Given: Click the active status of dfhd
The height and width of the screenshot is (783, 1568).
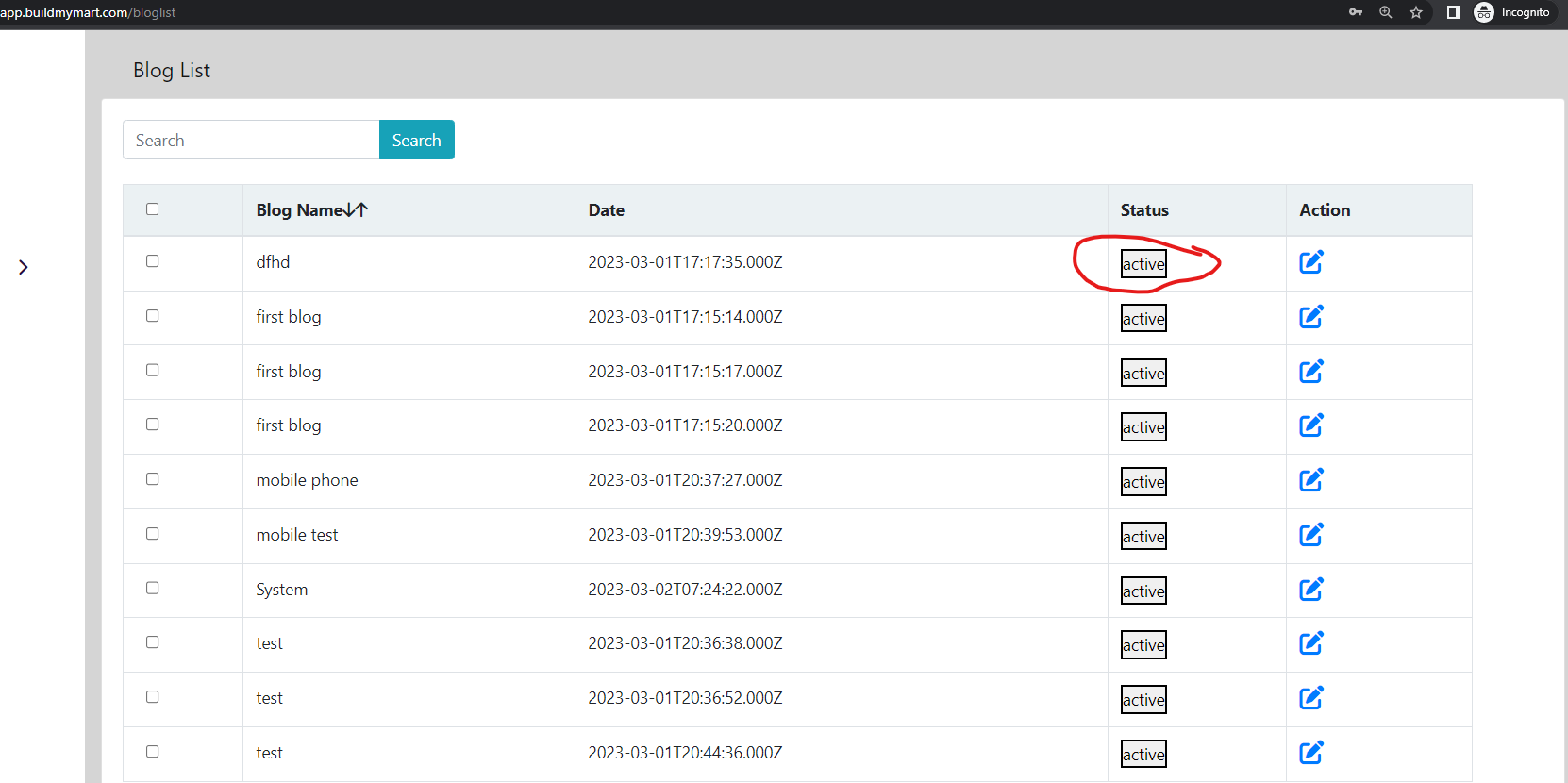Looking at the screenshot, I should (x=1143, y=264).
